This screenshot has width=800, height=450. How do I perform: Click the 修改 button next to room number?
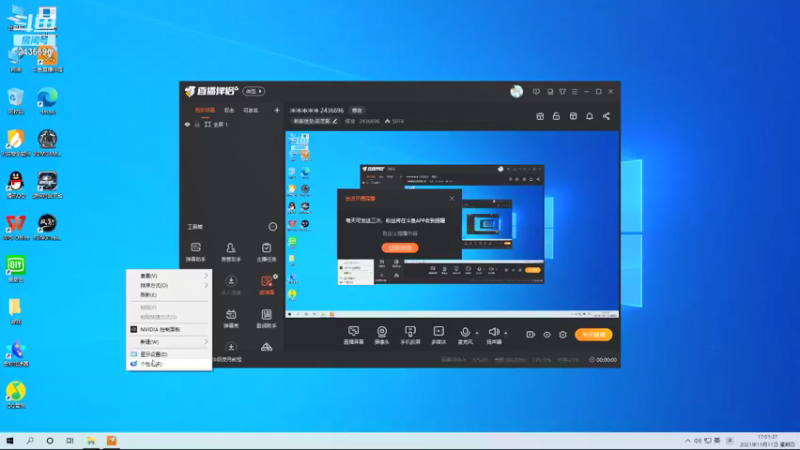pos(357,110)
